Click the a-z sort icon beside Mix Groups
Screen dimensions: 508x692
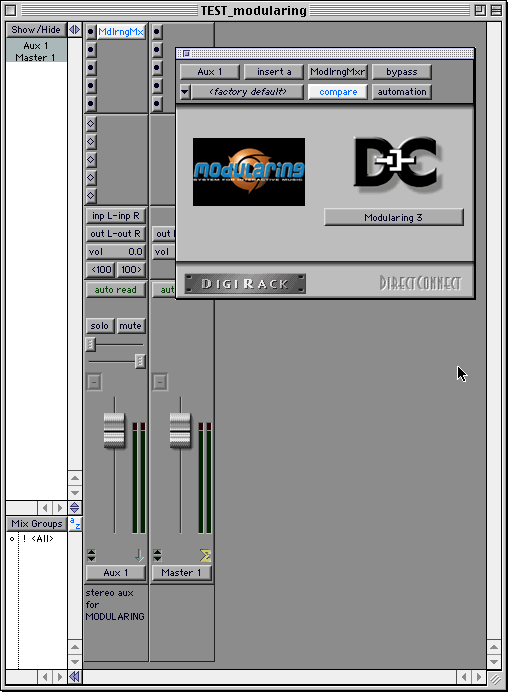coord(75,524)
